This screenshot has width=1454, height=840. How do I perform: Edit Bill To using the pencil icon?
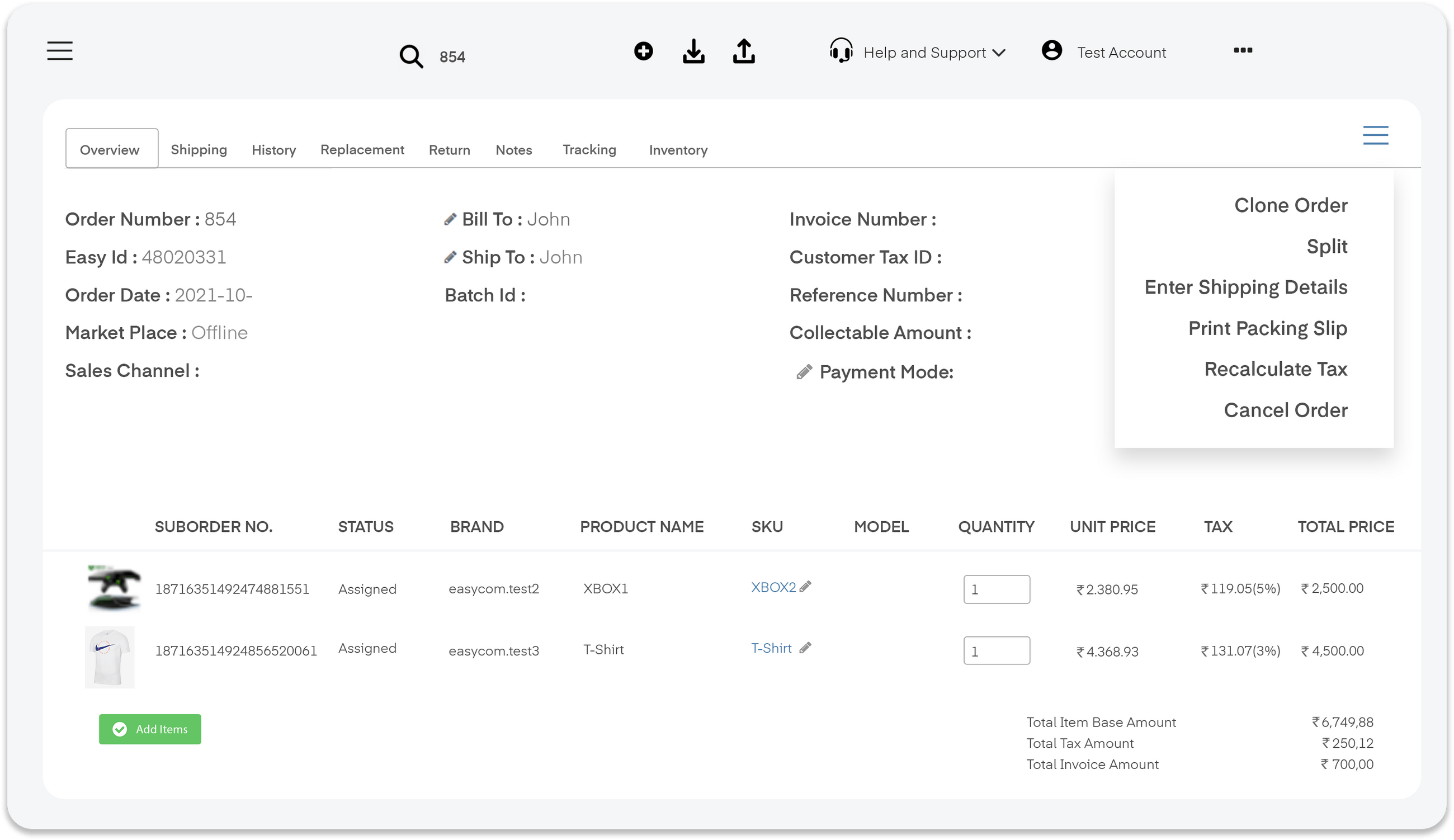(450, 219)
